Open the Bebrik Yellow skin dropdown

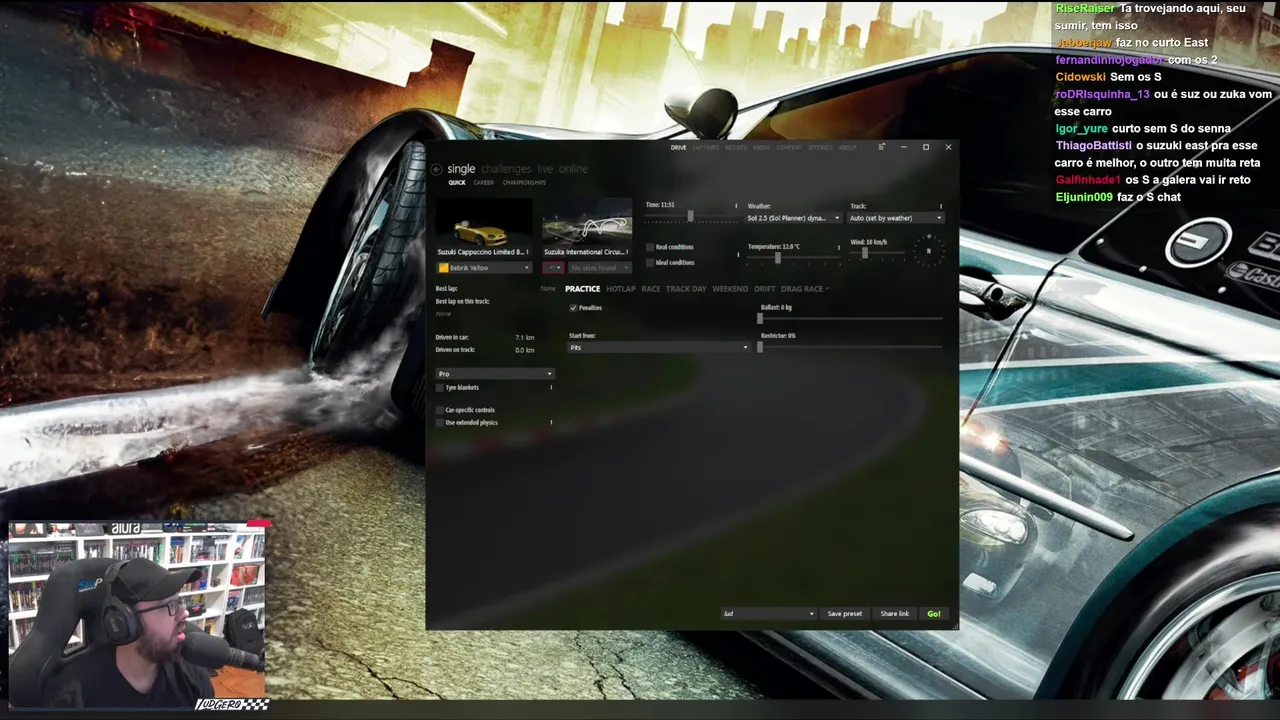click(x=484, y=268)
